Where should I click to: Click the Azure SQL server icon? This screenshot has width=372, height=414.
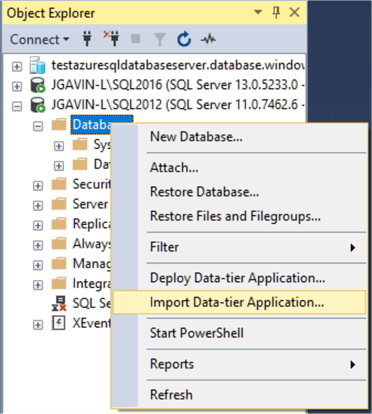coord(37,65)
